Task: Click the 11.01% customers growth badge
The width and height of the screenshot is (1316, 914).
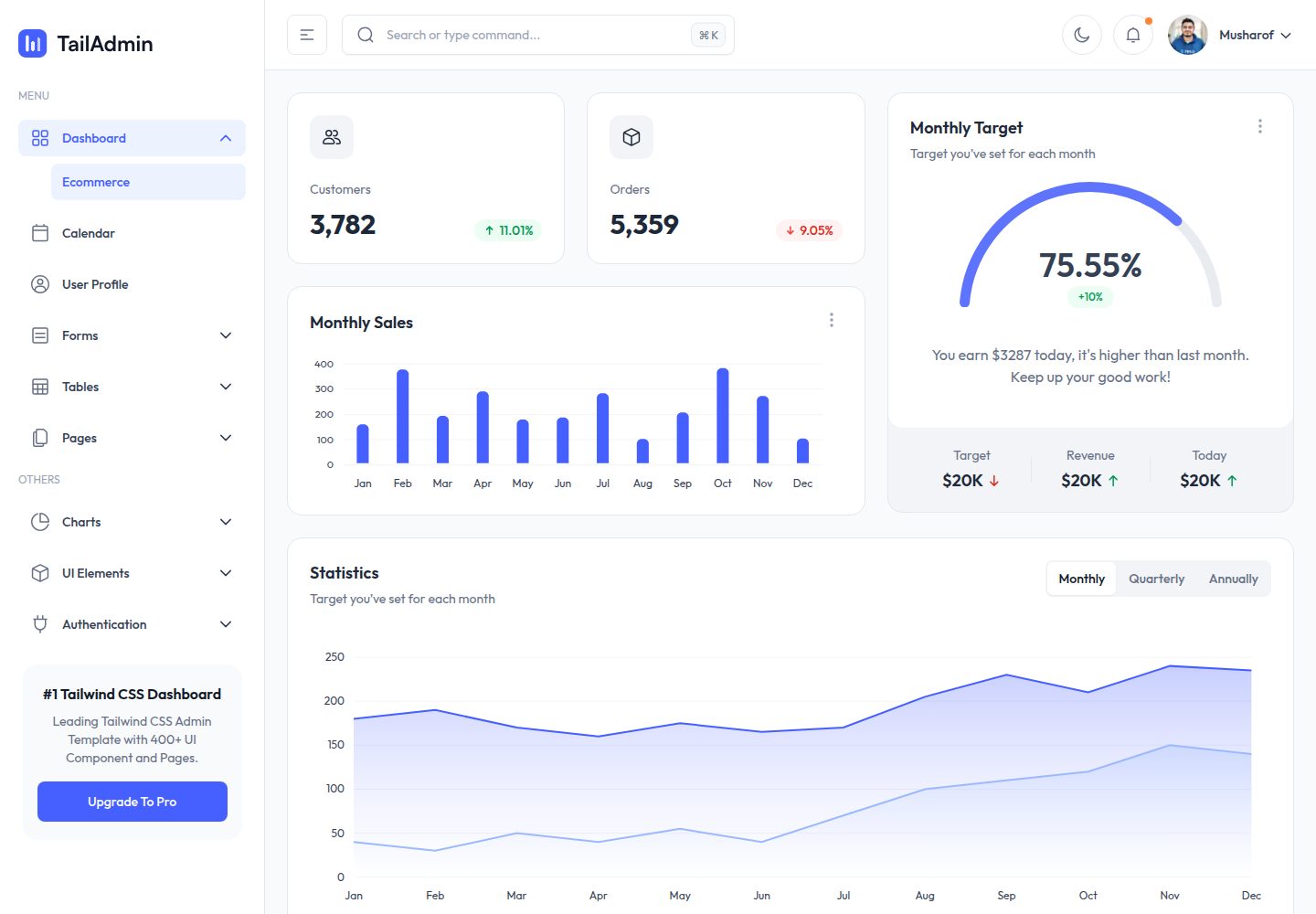Action: click(x=508, y=230)
